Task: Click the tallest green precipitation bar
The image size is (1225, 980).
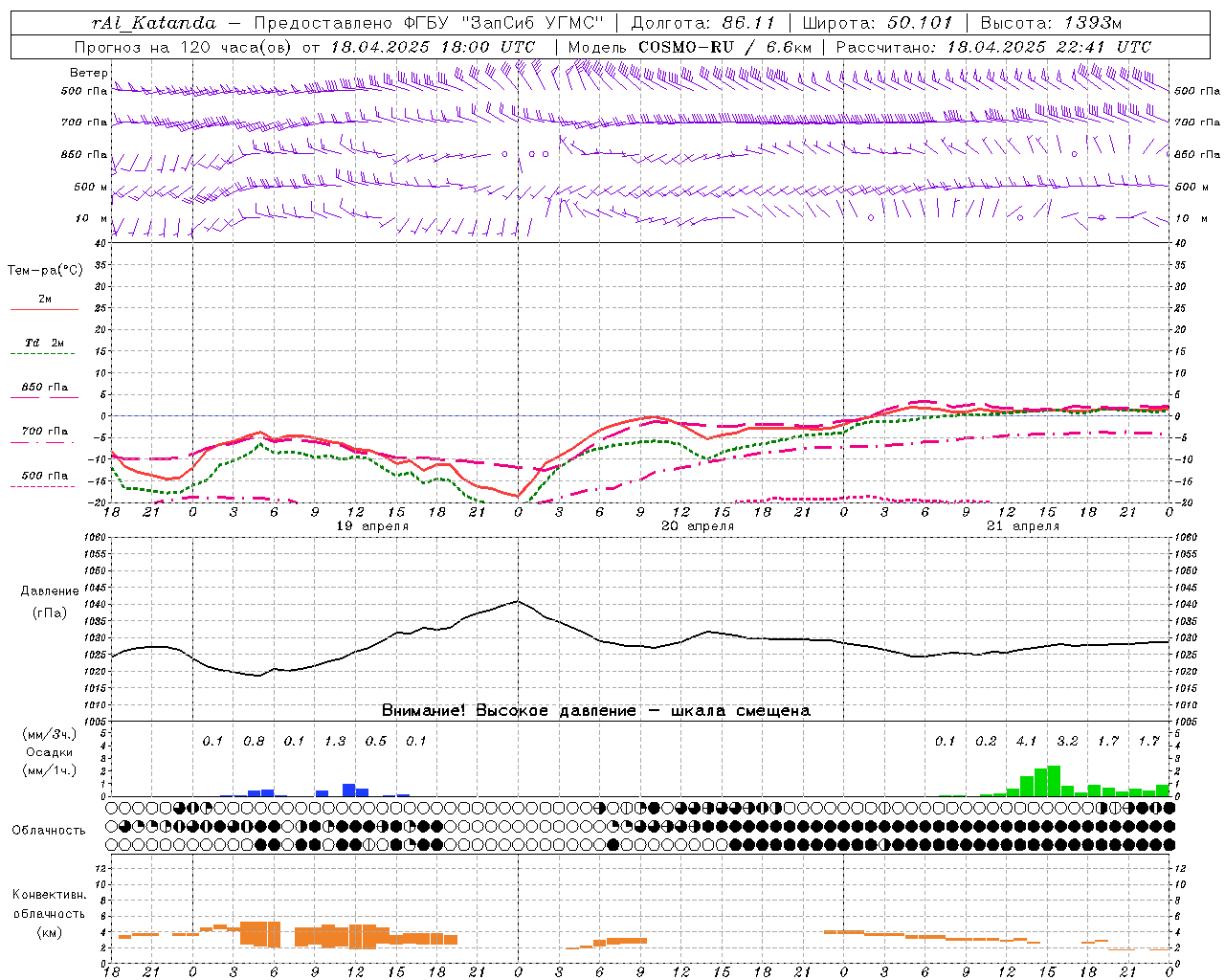Action: pos(1054,781)
